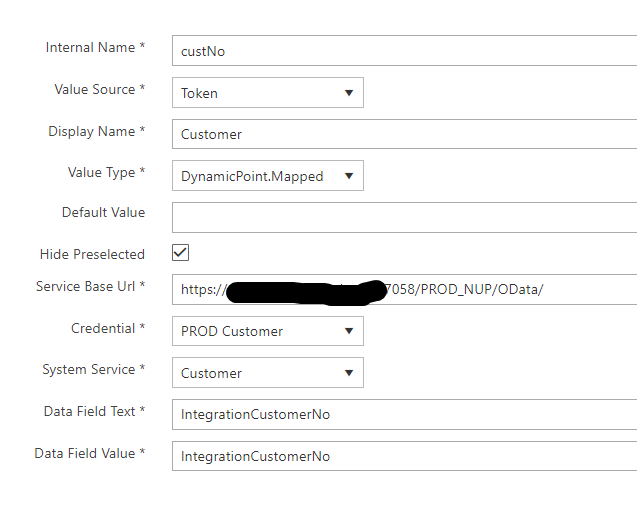Focus the Data Field Value input

click(x=404, y=456)
